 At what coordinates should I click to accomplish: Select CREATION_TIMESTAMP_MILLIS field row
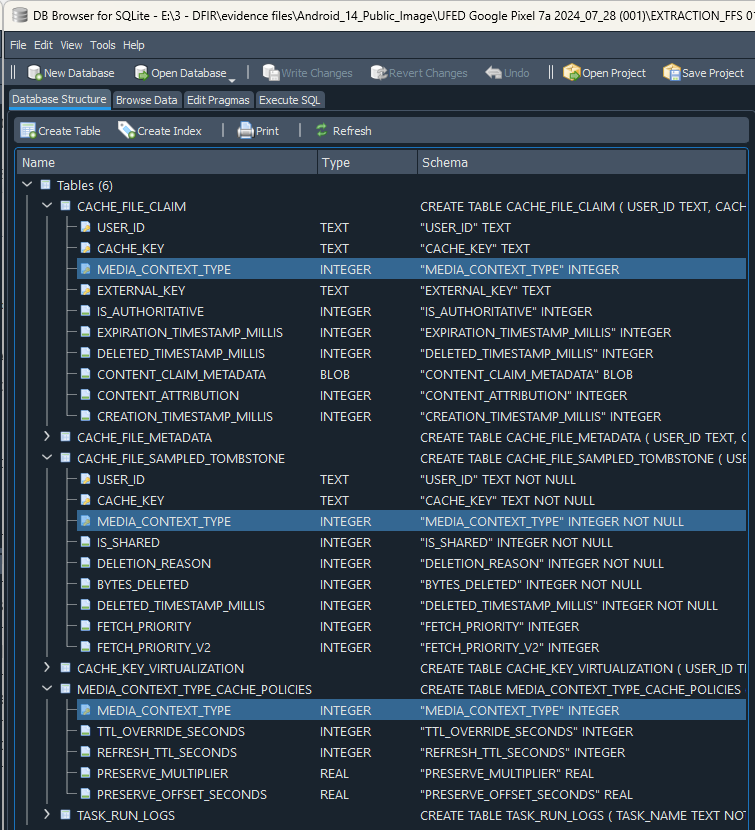coord(411,417)
